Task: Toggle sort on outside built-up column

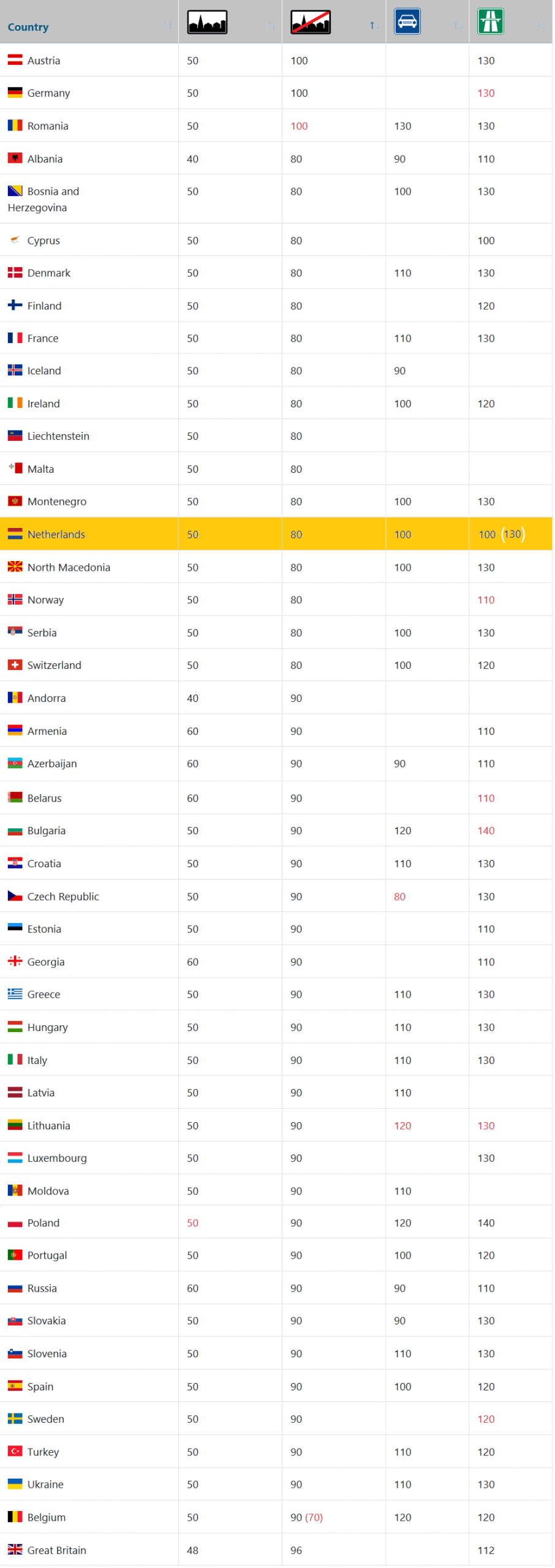Action: tap(374, 26)
